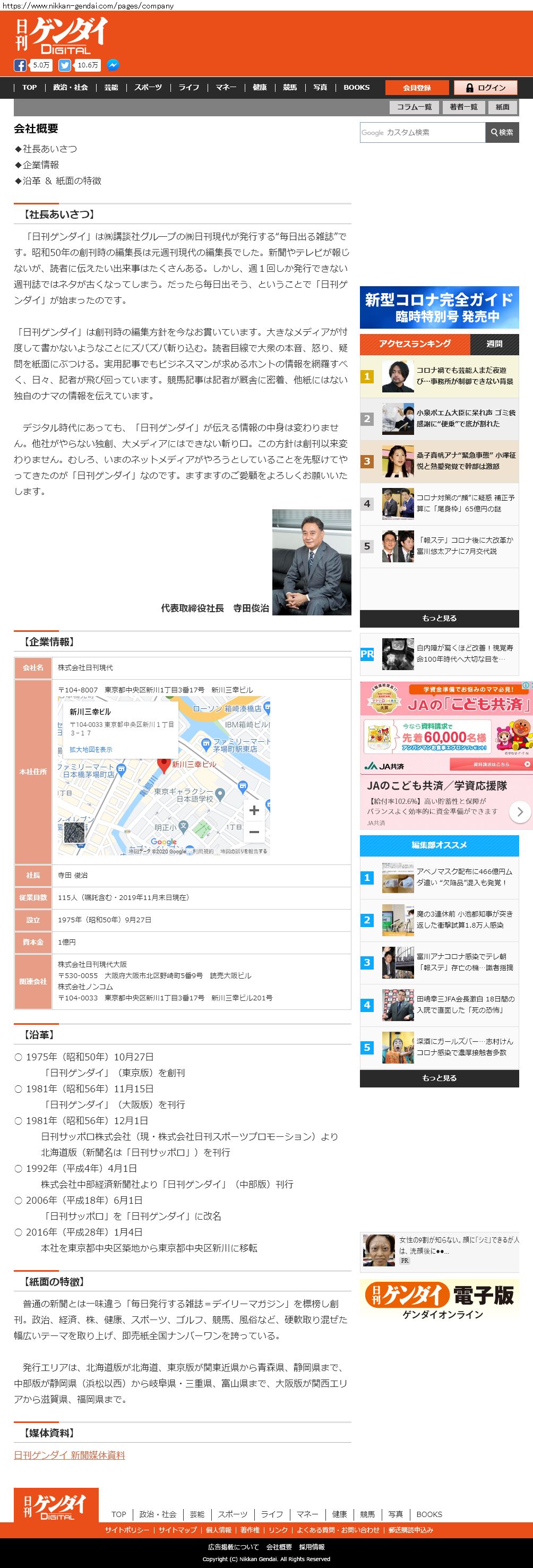
Task: Zoom out the map with minus button
Action: tap(254, 832)
